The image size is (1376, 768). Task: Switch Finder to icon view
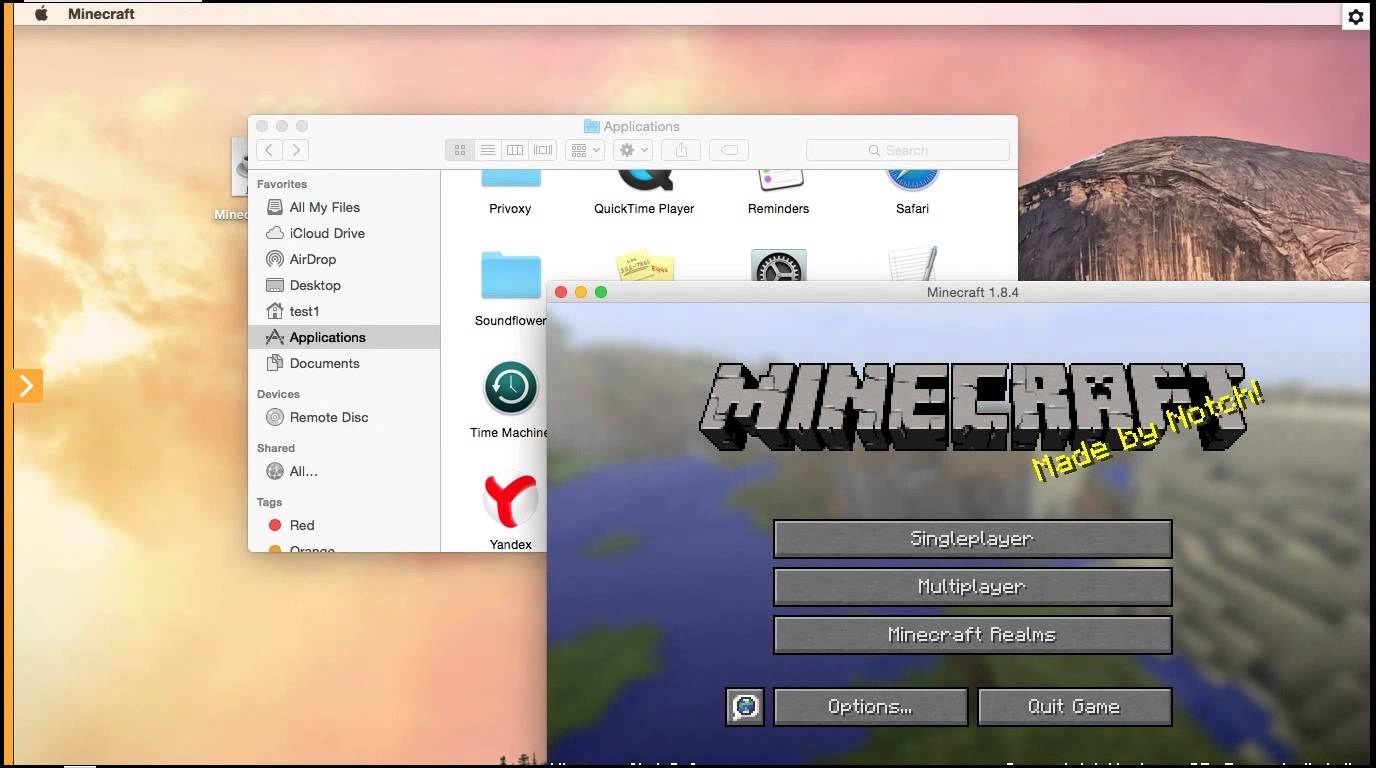click(x=460, y=150)
